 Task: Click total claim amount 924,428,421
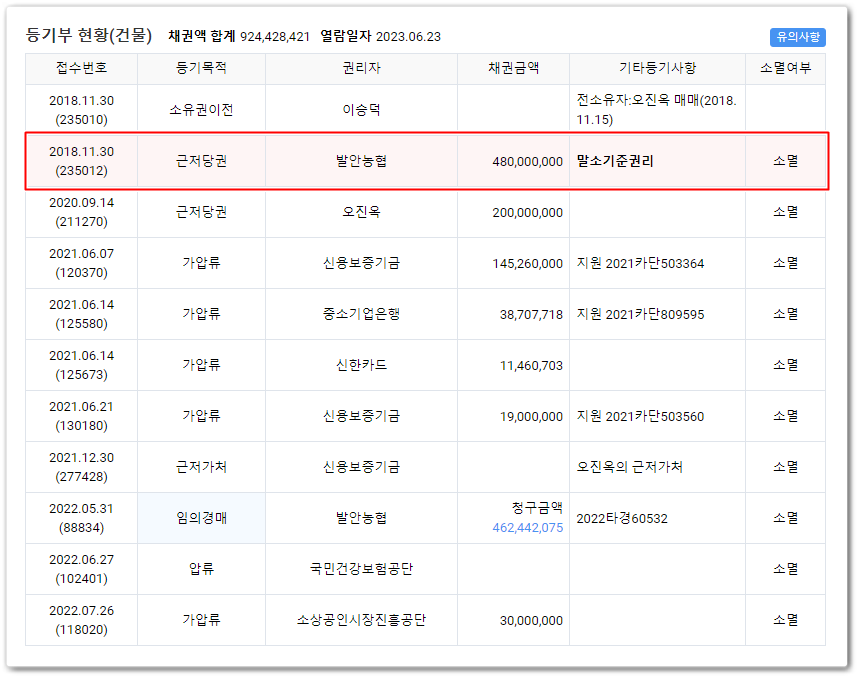[275, 37]
